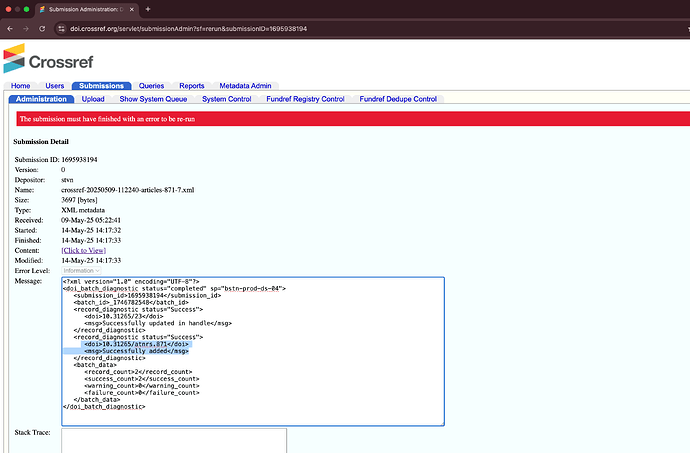Open the Metadata Admin tab
This screenshot has width=690, height=453.
[246, 86]
